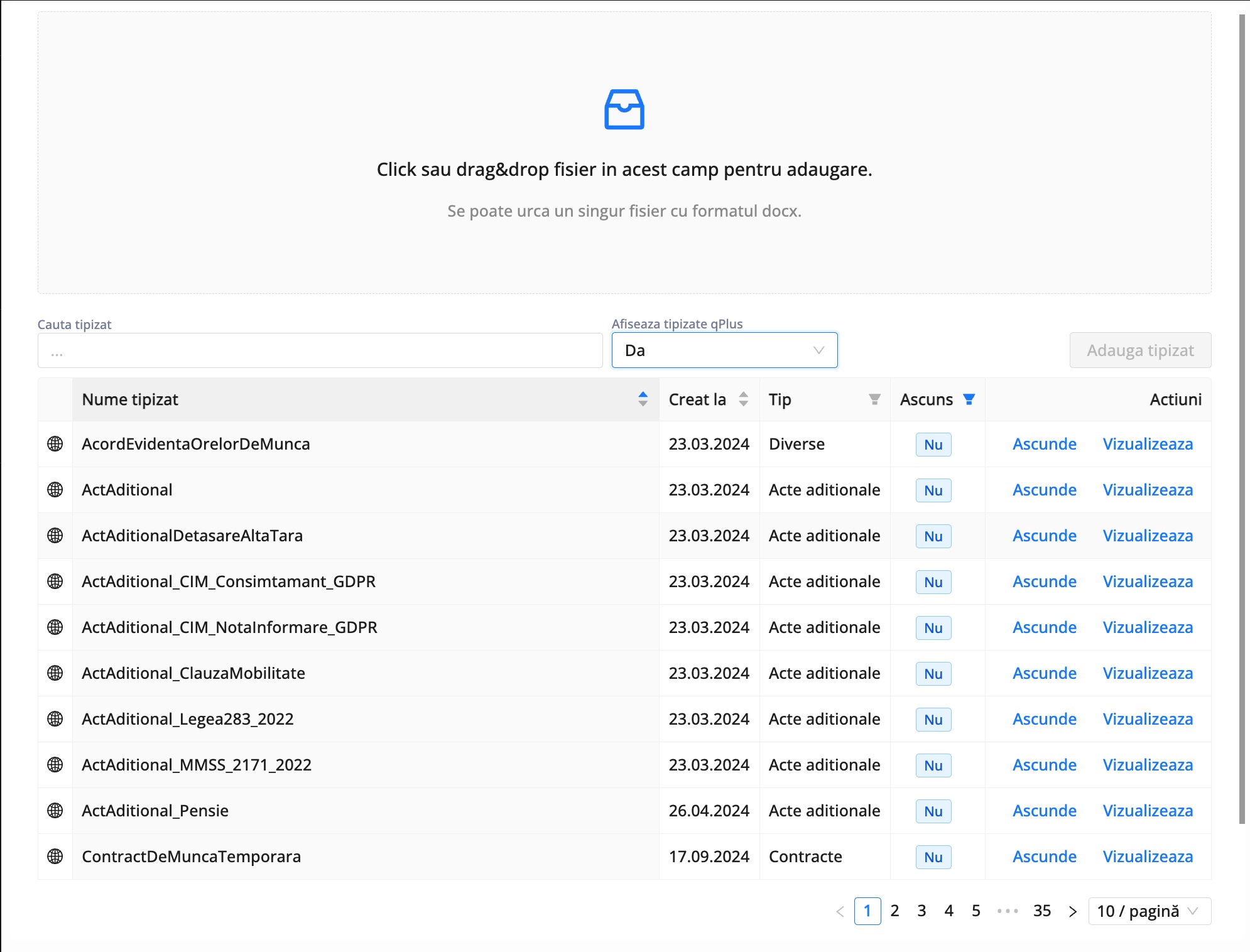Click globe icon for ActAditional_ClauzaMobilitate
The height and width of the screenshot is (952, 1250).
55,673
